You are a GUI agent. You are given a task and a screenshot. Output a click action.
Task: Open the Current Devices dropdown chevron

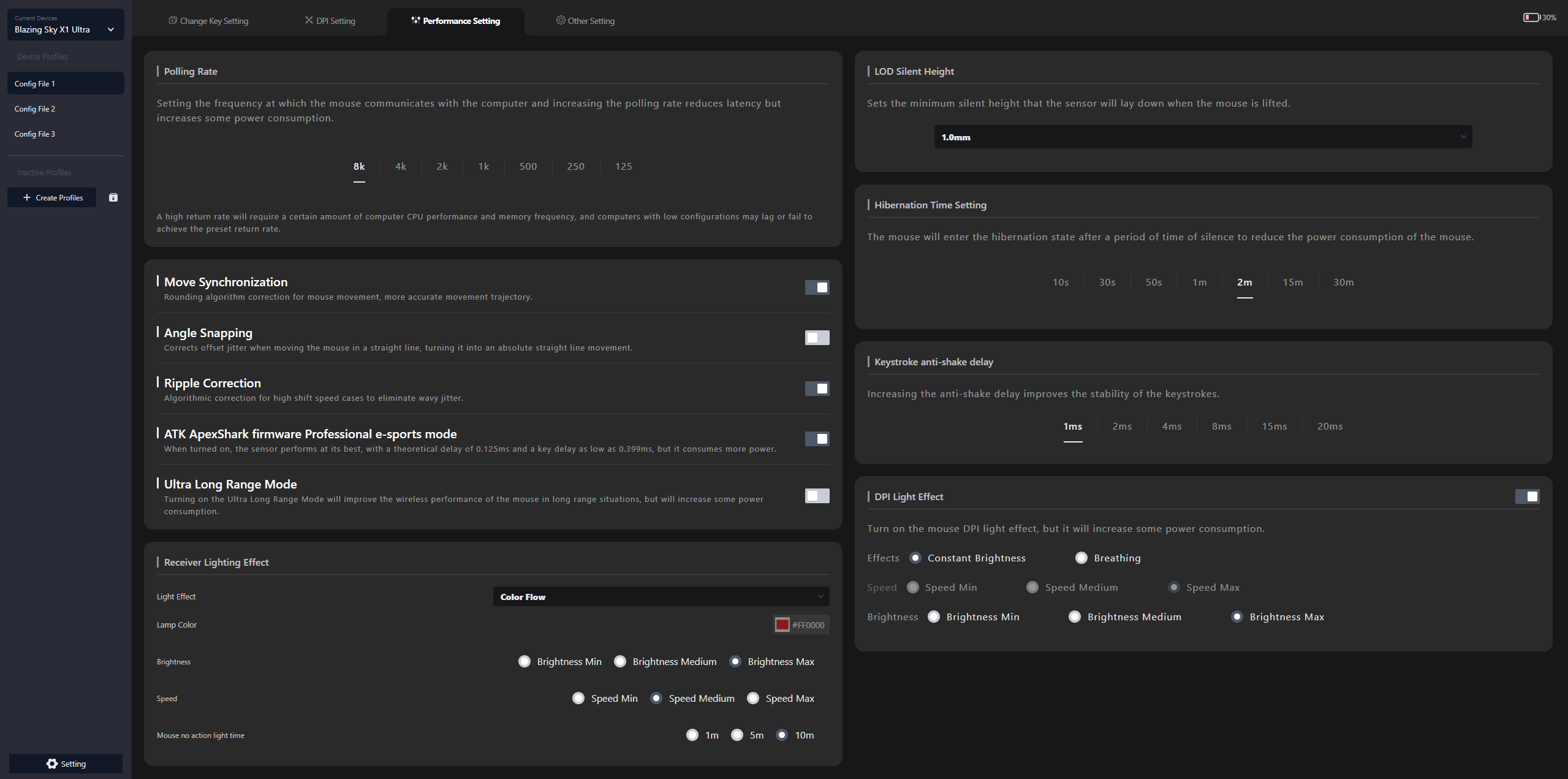pos(111,29)
